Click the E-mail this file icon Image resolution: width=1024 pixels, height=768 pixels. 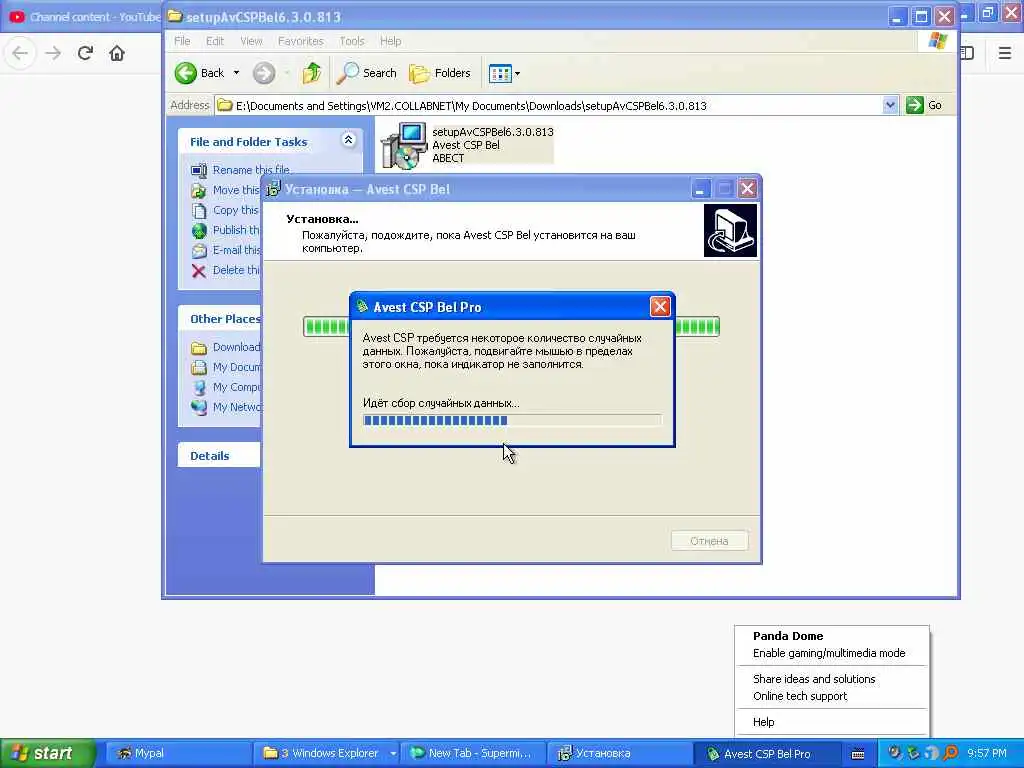click(x=199, y=251)
